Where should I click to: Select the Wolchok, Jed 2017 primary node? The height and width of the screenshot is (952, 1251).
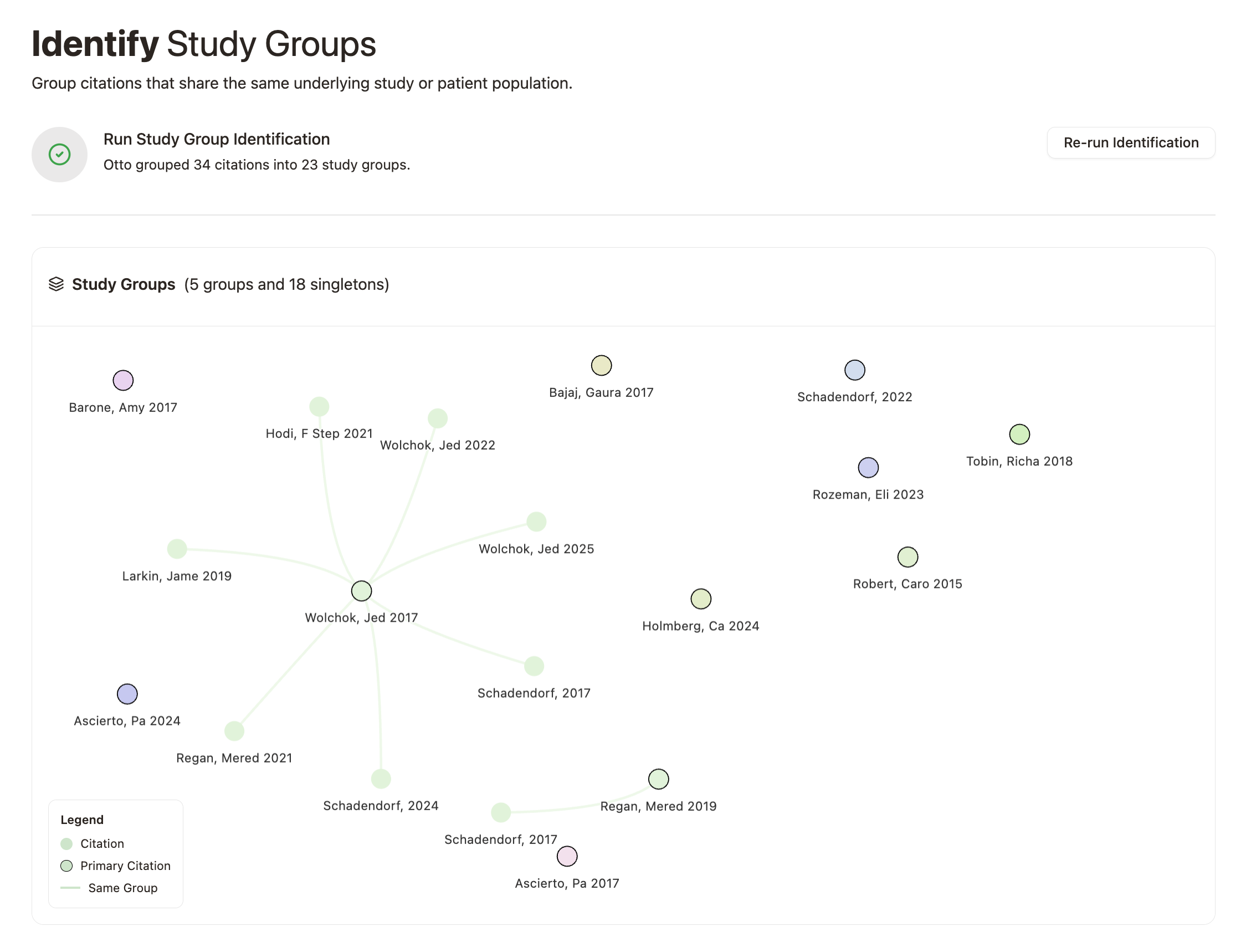tap(361, 591)
